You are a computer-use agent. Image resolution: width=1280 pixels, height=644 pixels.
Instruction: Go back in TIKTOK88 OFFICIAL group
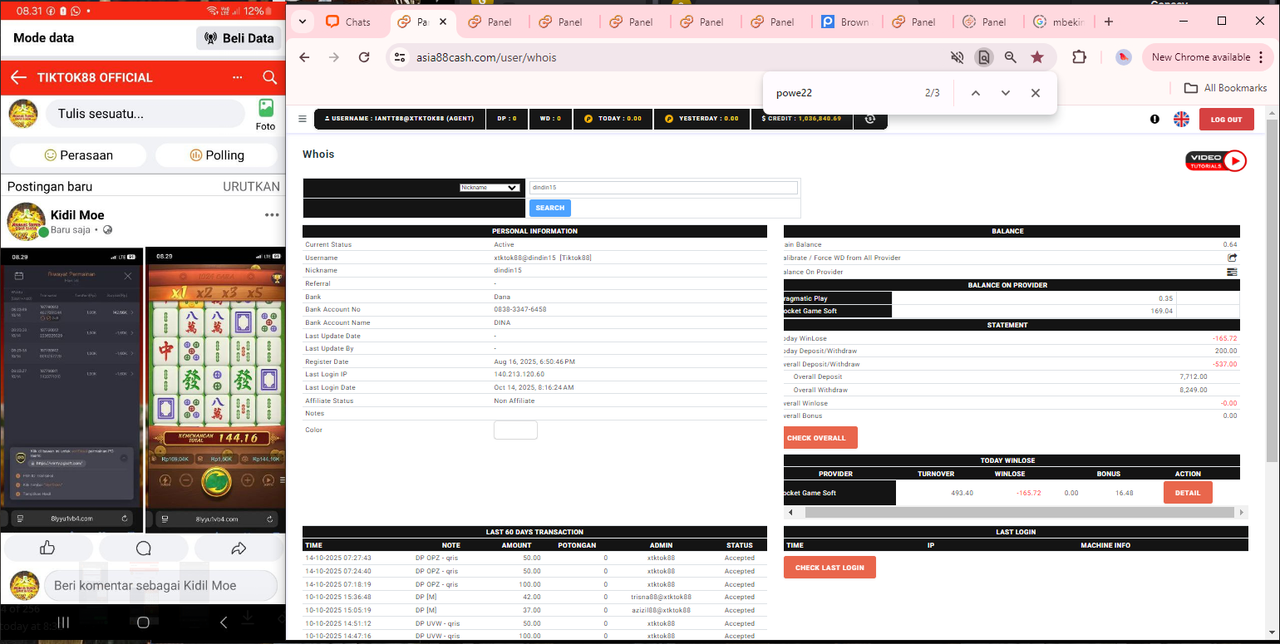click(x=18, y=77)
